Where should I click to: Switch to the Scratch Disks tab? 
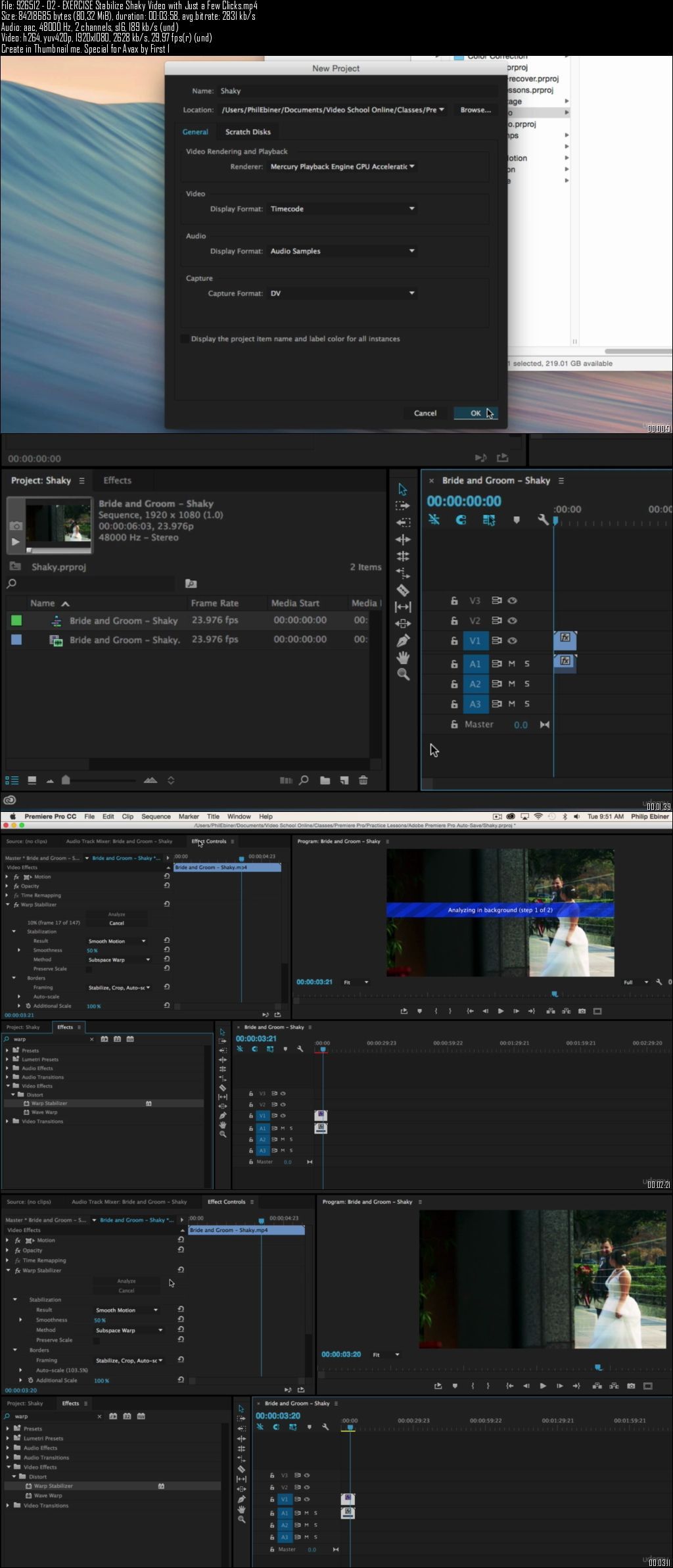coord(248,131)
